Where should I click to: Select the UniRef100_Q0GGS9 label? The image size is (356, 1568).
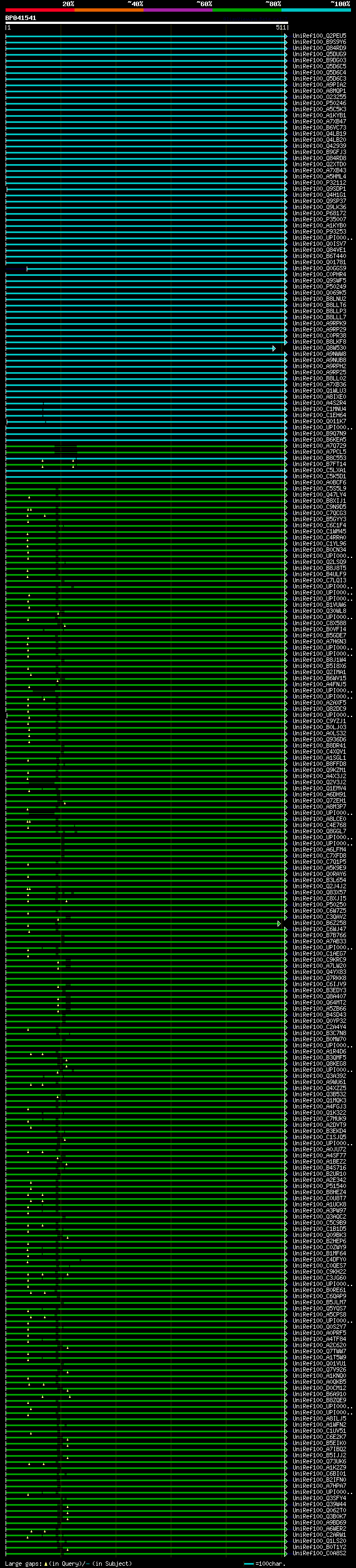click(319, 269)
